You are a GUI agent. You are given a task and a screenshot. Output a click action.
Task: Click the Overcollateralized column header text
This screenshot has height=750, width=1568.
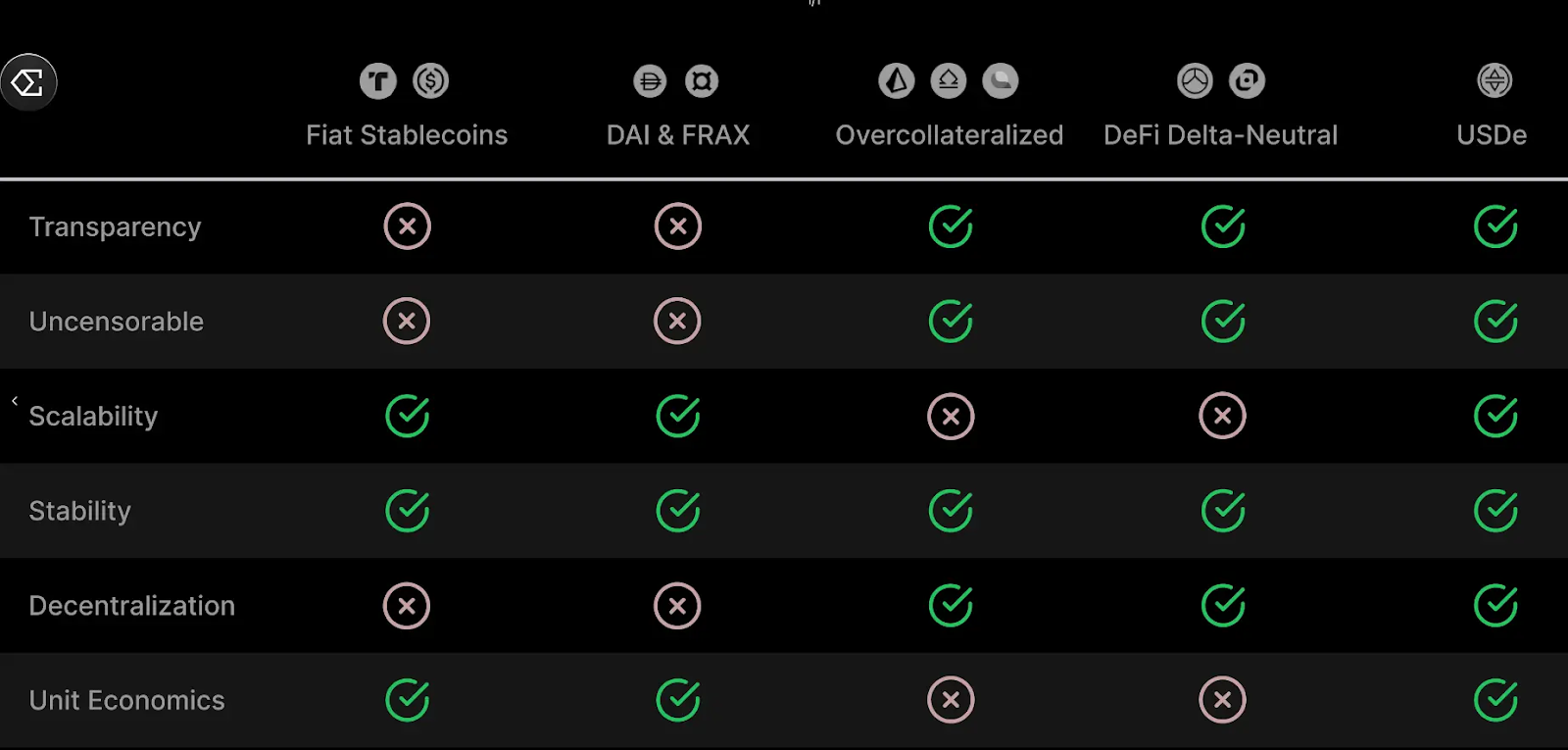coord(949,135)
